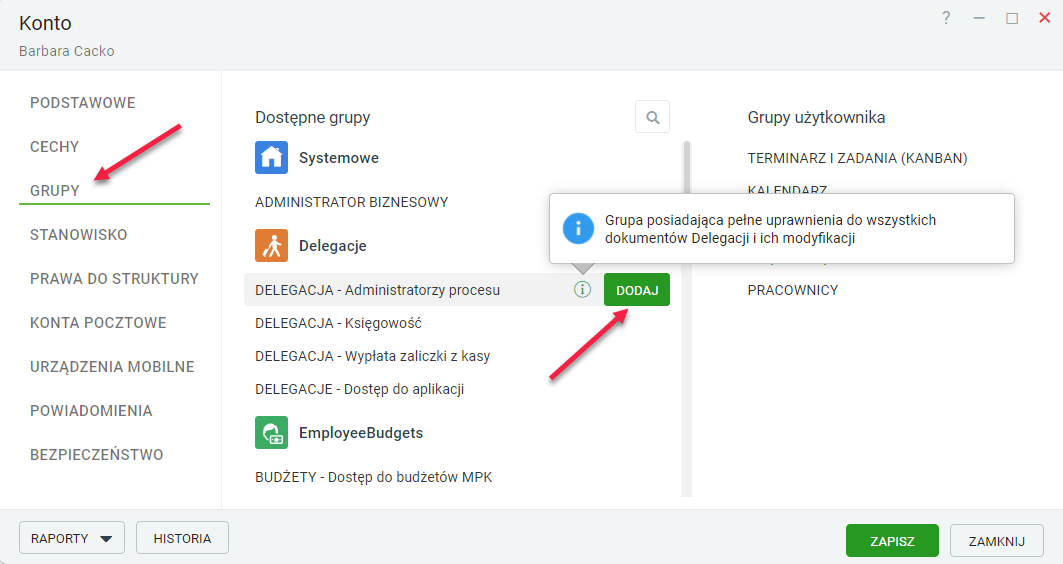The image size is (1063, 564).
Task: Click the EmployeeBudgets green icon
Action: click(x=271, y=432)
